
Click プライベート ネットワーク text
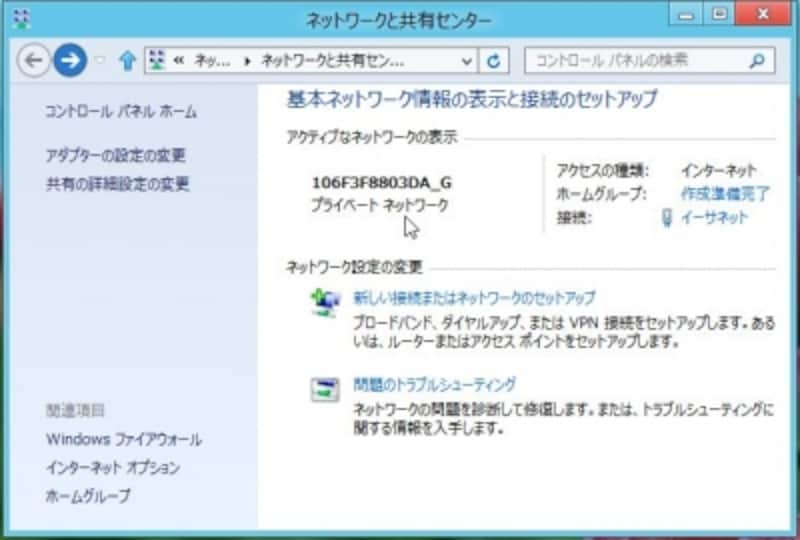click(x=380, y=205)
